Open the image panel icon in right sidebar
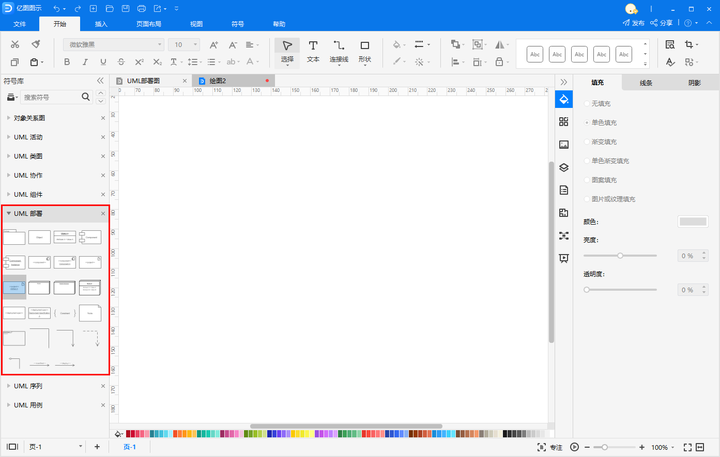Viewport: 720px width, 457px height. coord(564,144)
